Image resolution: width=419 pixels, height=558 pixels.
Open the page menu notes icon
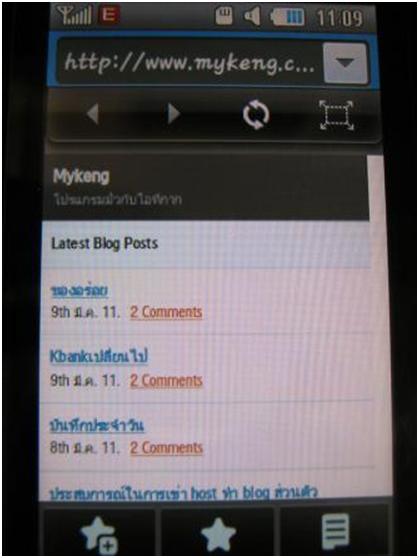click(x=335, y=532)
